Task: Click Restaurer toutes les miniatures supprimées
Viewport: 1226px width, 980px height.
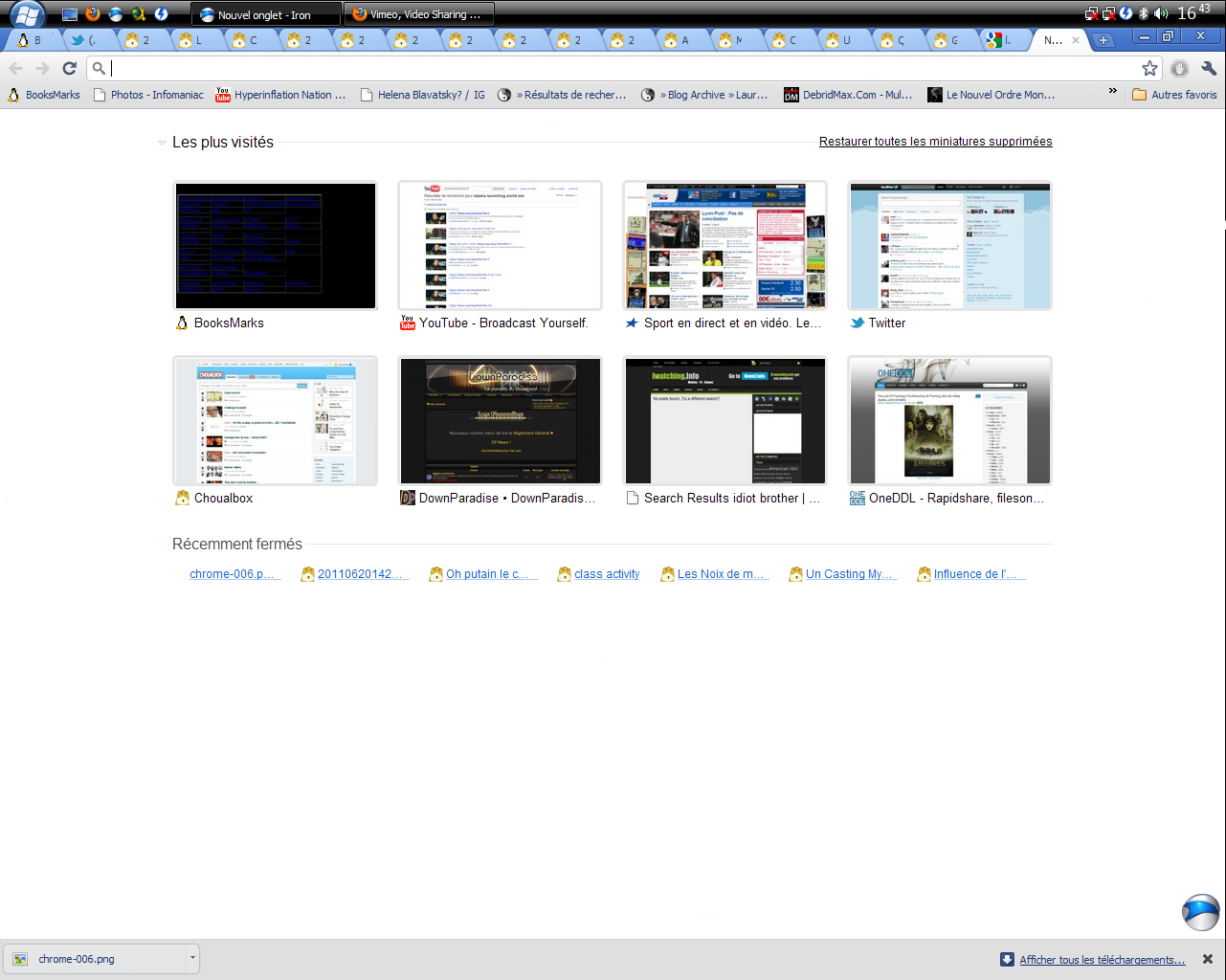Action: [935, 142]
